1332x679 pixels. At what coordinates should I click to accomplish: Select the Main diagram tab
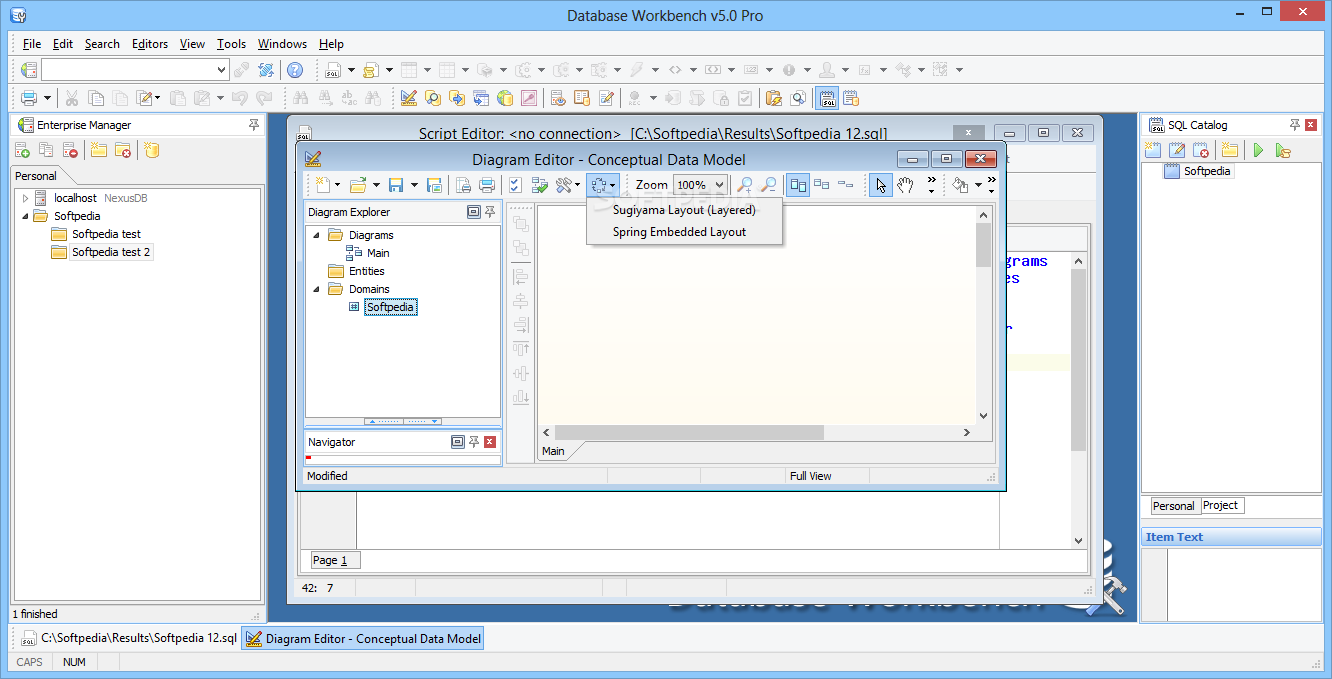point(553,451)
